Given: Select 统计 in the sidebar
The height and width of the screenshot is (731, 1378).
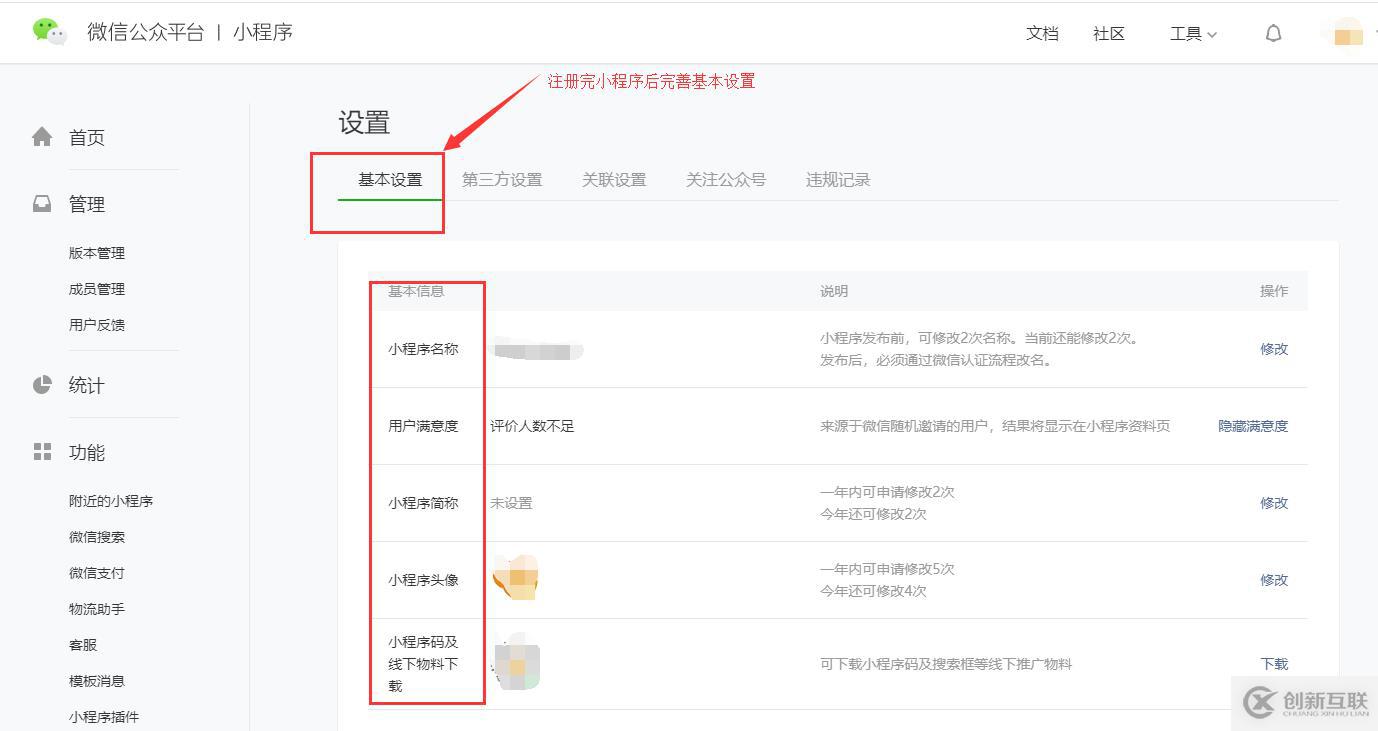Looking at the screenshot, I should click(87, 386).
